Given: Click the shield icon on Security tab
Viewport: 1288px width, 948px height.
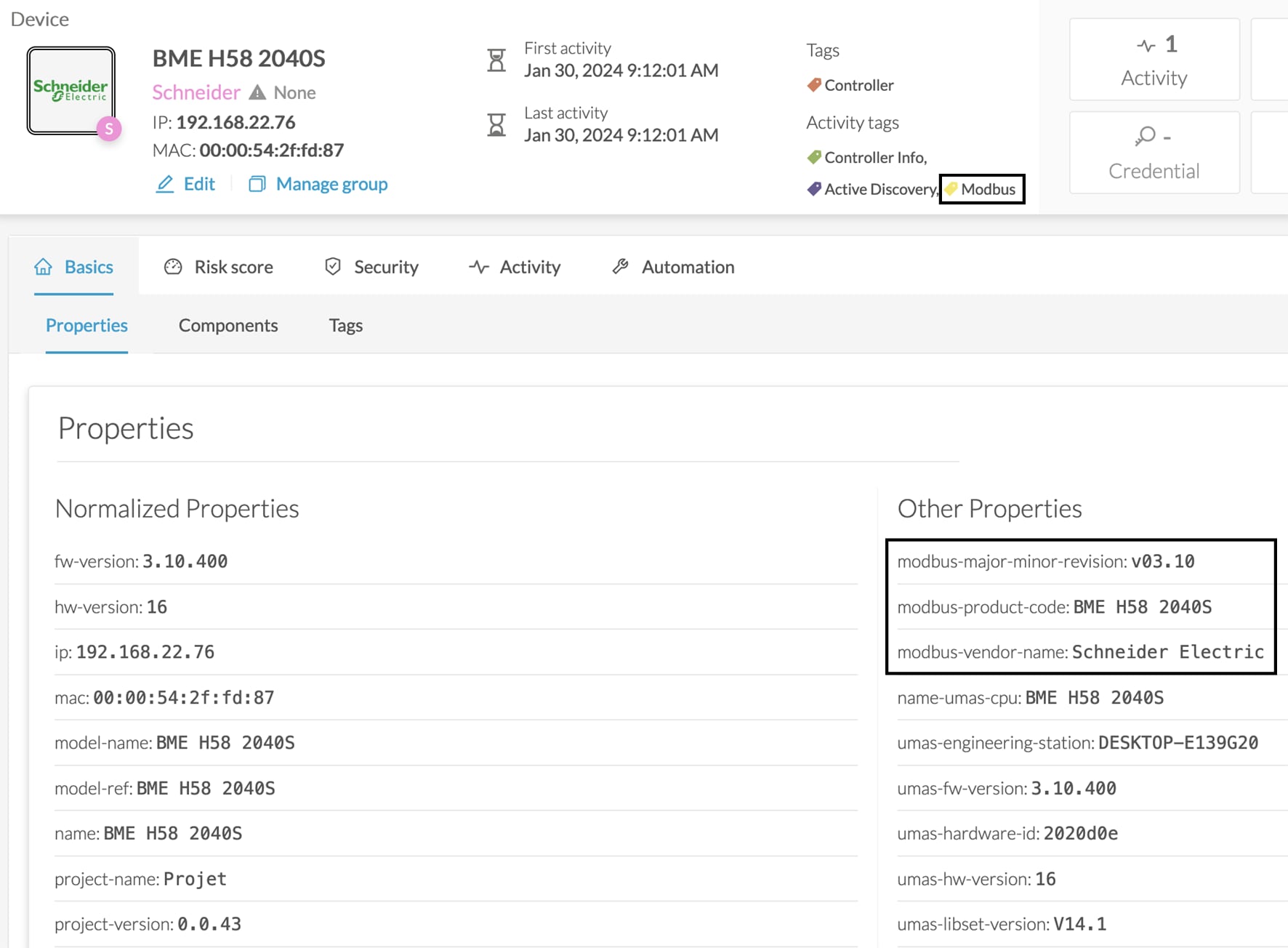Looking at the screenshot, I should coord(333,267).
